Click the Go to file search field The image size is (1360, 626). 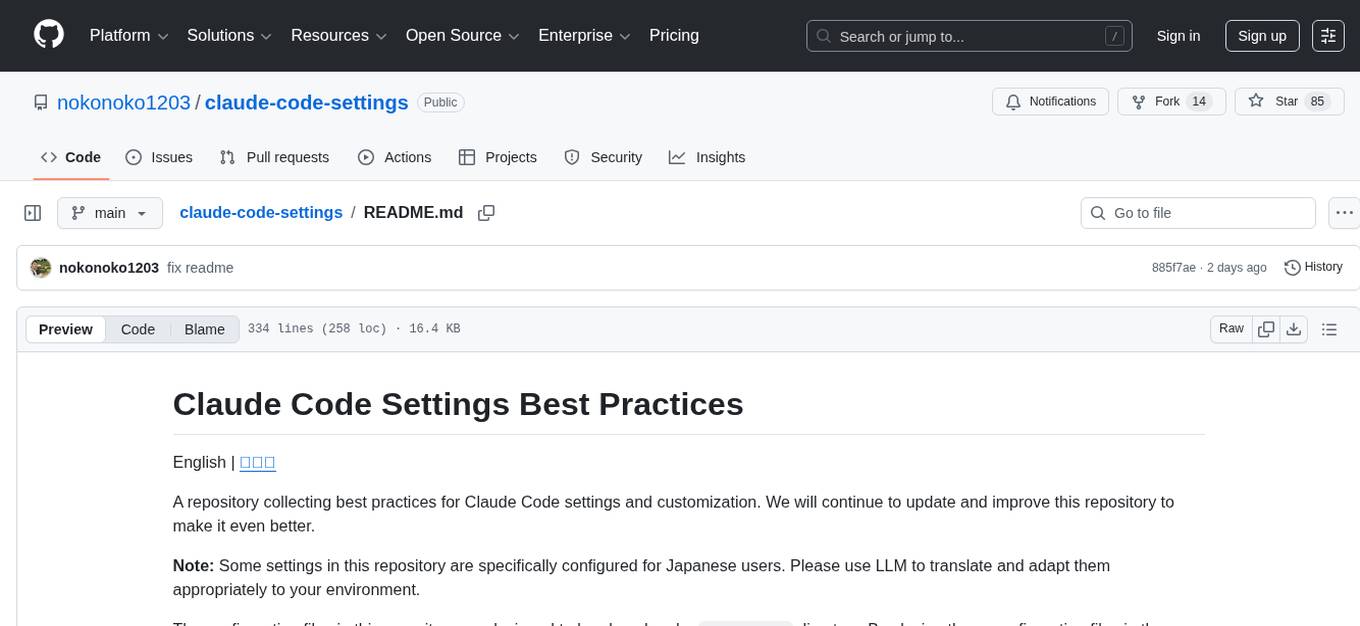tap(1197, 212)
